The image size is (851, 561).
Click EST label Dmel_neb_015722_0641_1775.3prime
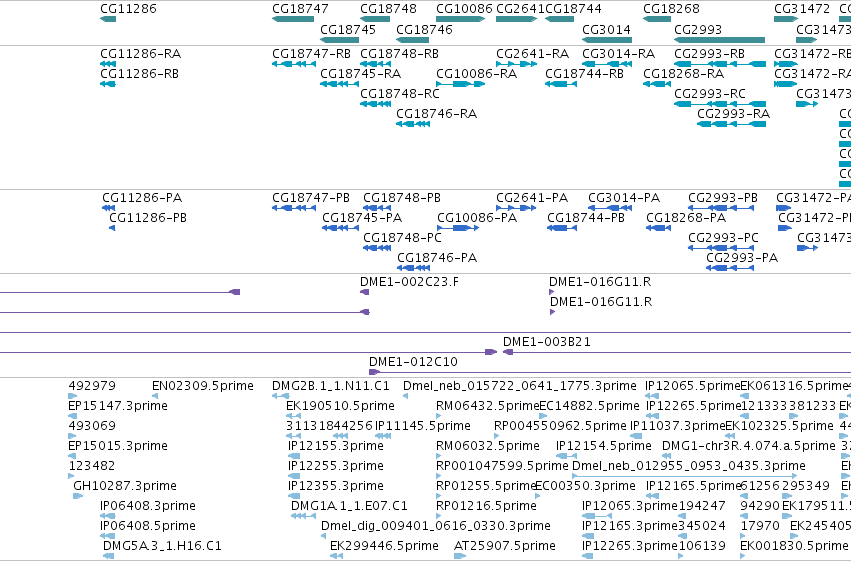(519, 386)
